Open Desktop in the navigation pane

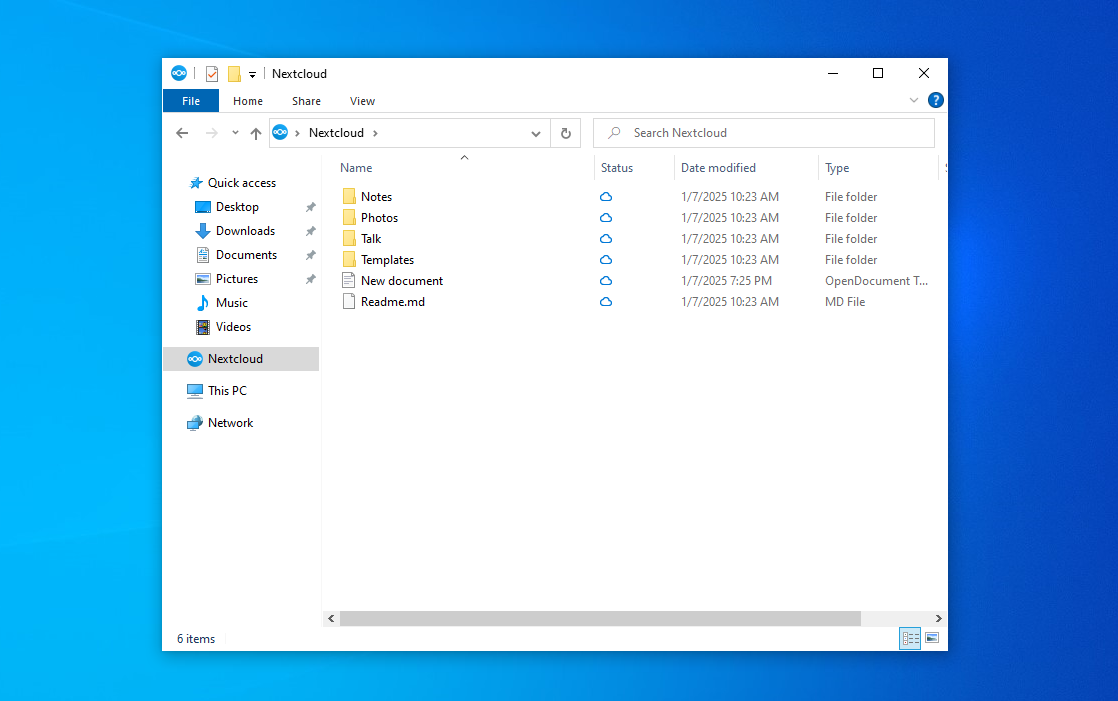[x=237, y=207]
